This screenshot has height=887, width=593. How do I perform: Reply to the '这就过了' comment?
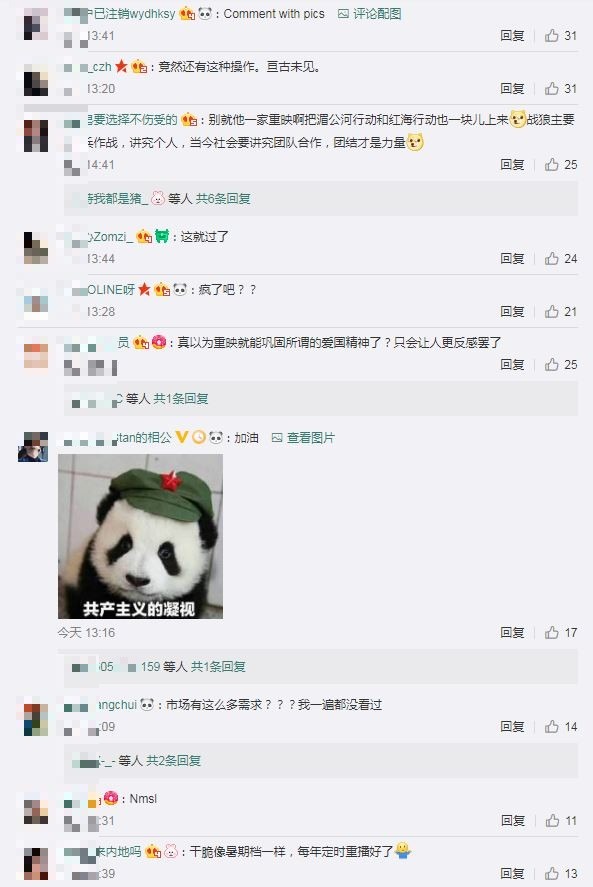(512, 259)
